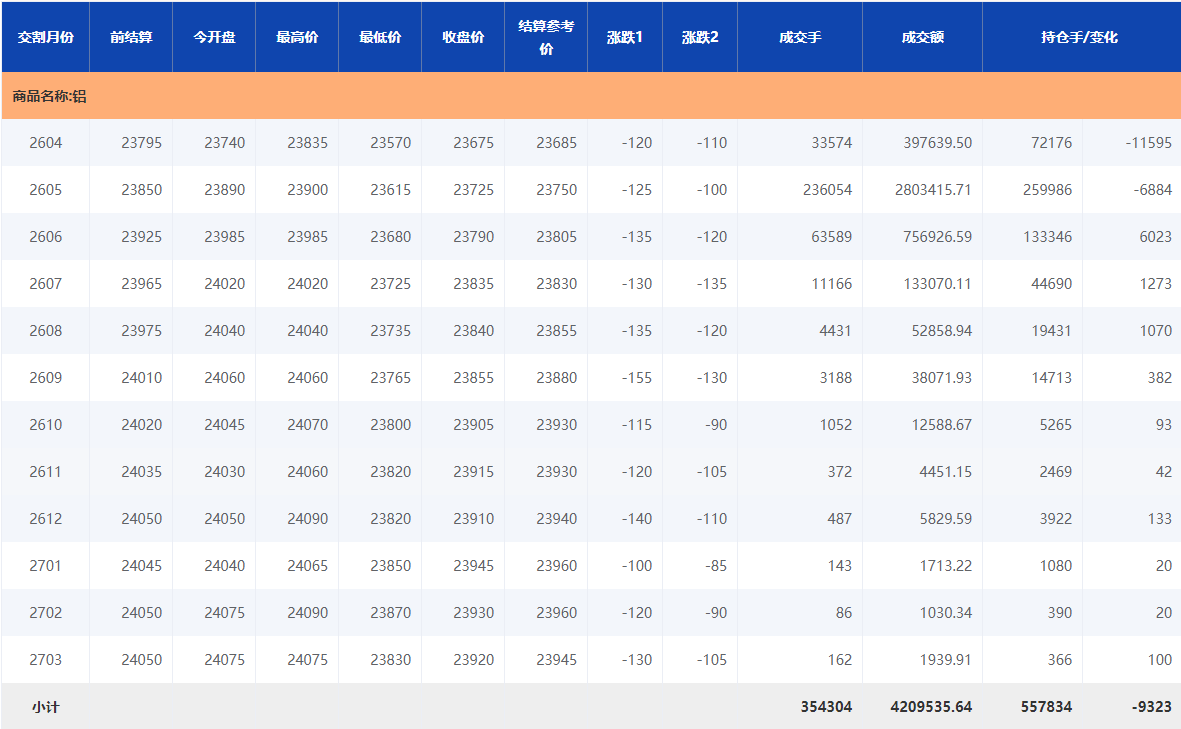Click subtotal turnover 4209535.64
1181x729 pixels.
(931, 707)
